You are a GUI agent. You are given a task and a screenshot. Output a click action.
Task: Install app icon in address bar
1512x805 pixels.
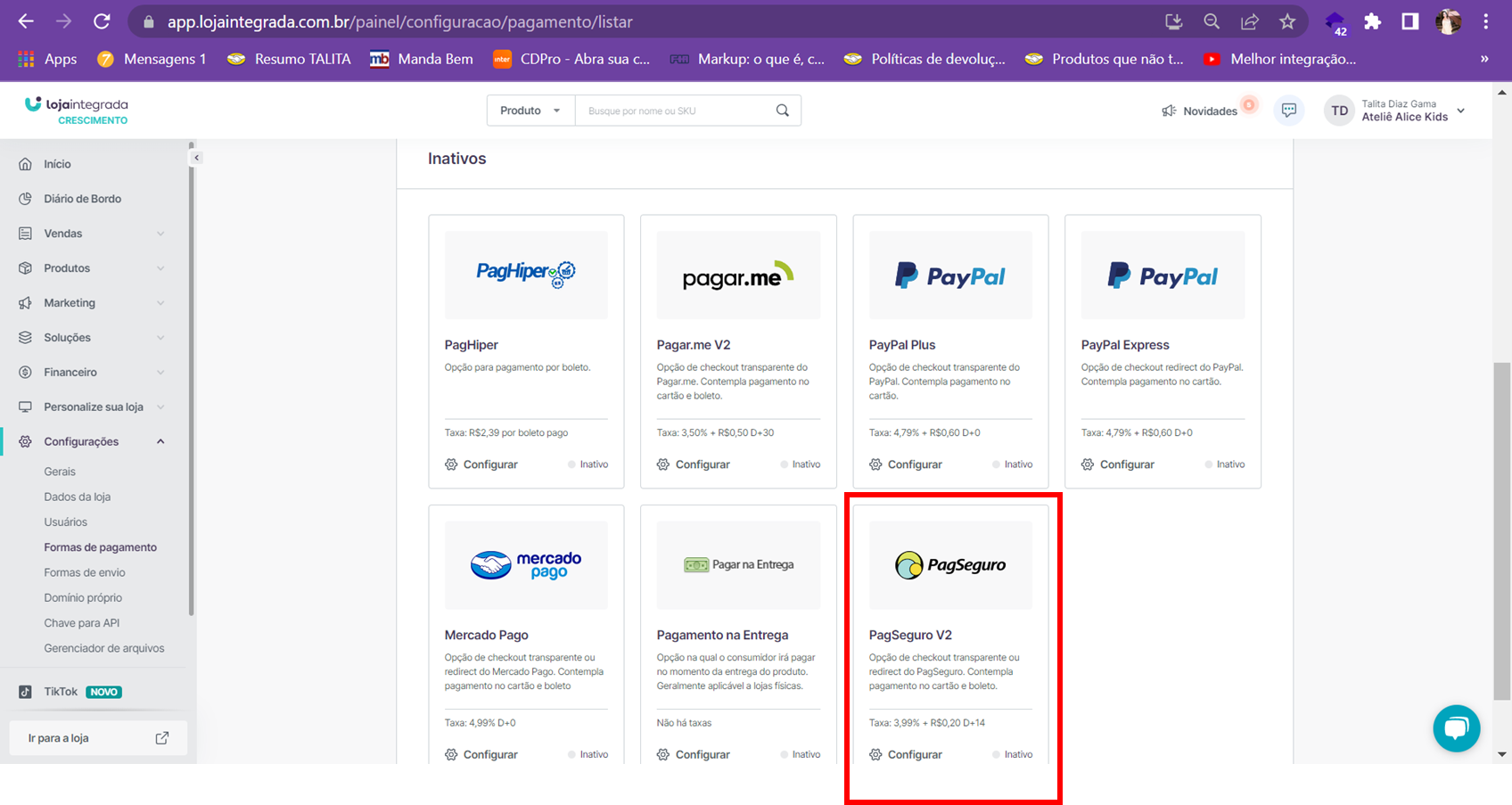[1173, 21]
